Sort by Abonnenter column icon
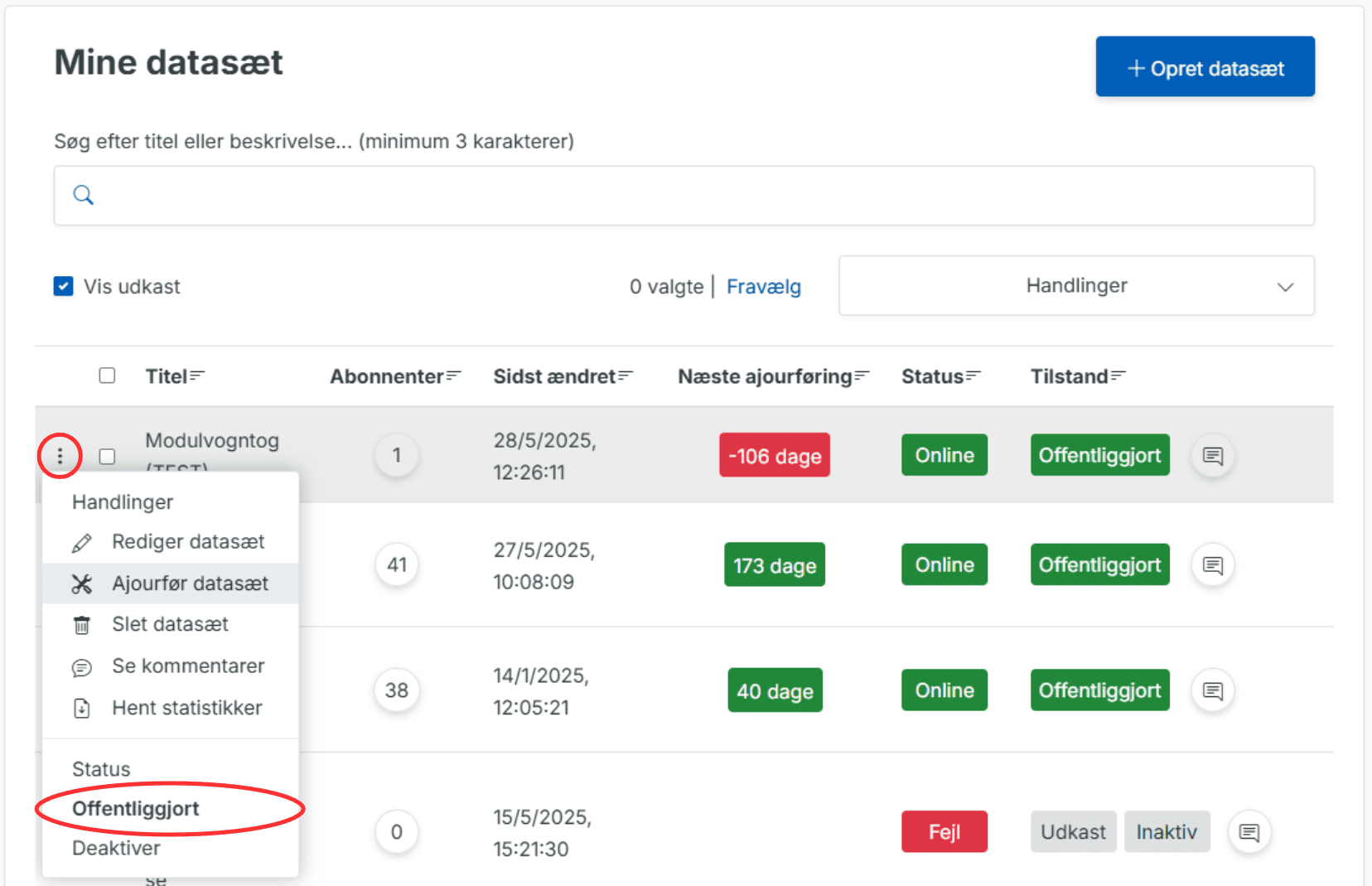Image resolution: width=1372 pixels, height=886 pixels. pos(453,376)
